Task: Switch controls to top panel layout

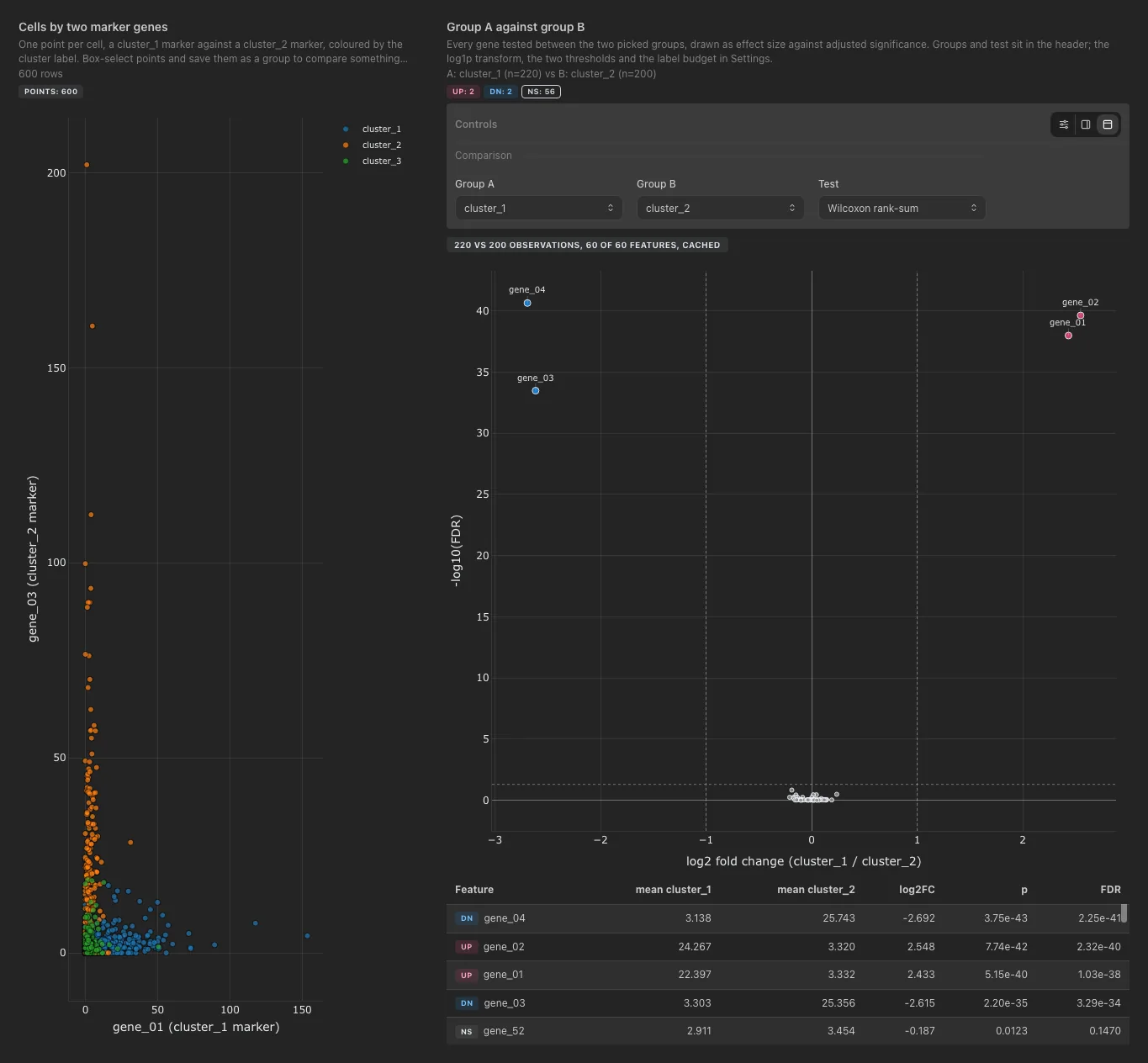Action: (x=1108, y=124)
